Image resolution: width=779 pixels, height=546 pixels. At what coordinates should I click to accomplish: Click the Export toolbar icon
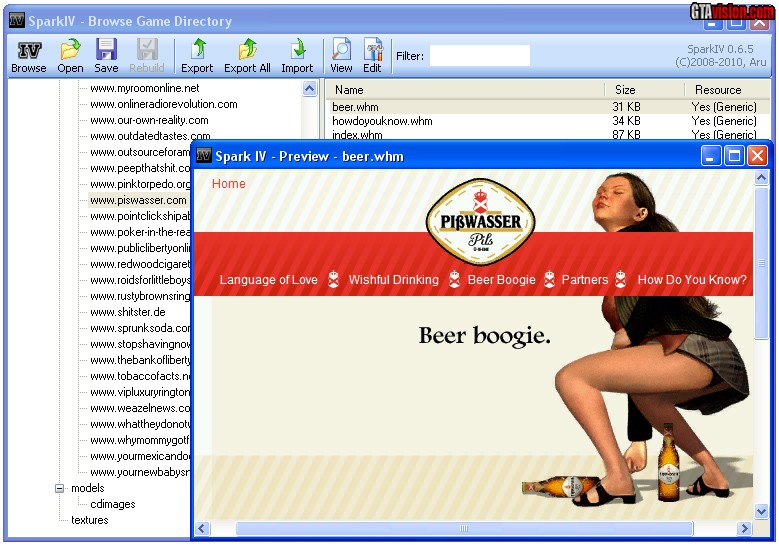pos(197,51)
